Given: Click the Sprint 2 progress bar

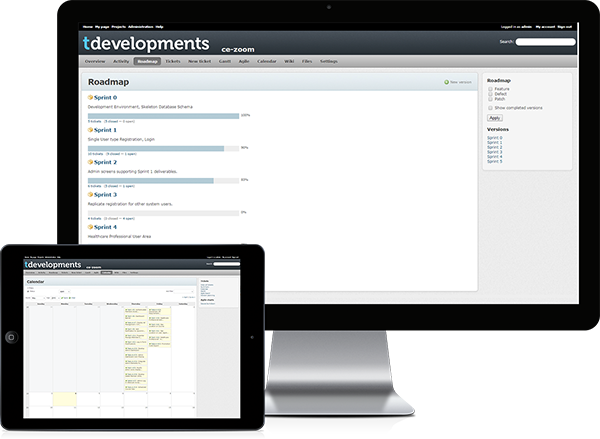Looking at the screenshot, I should (x=163, y=181).
